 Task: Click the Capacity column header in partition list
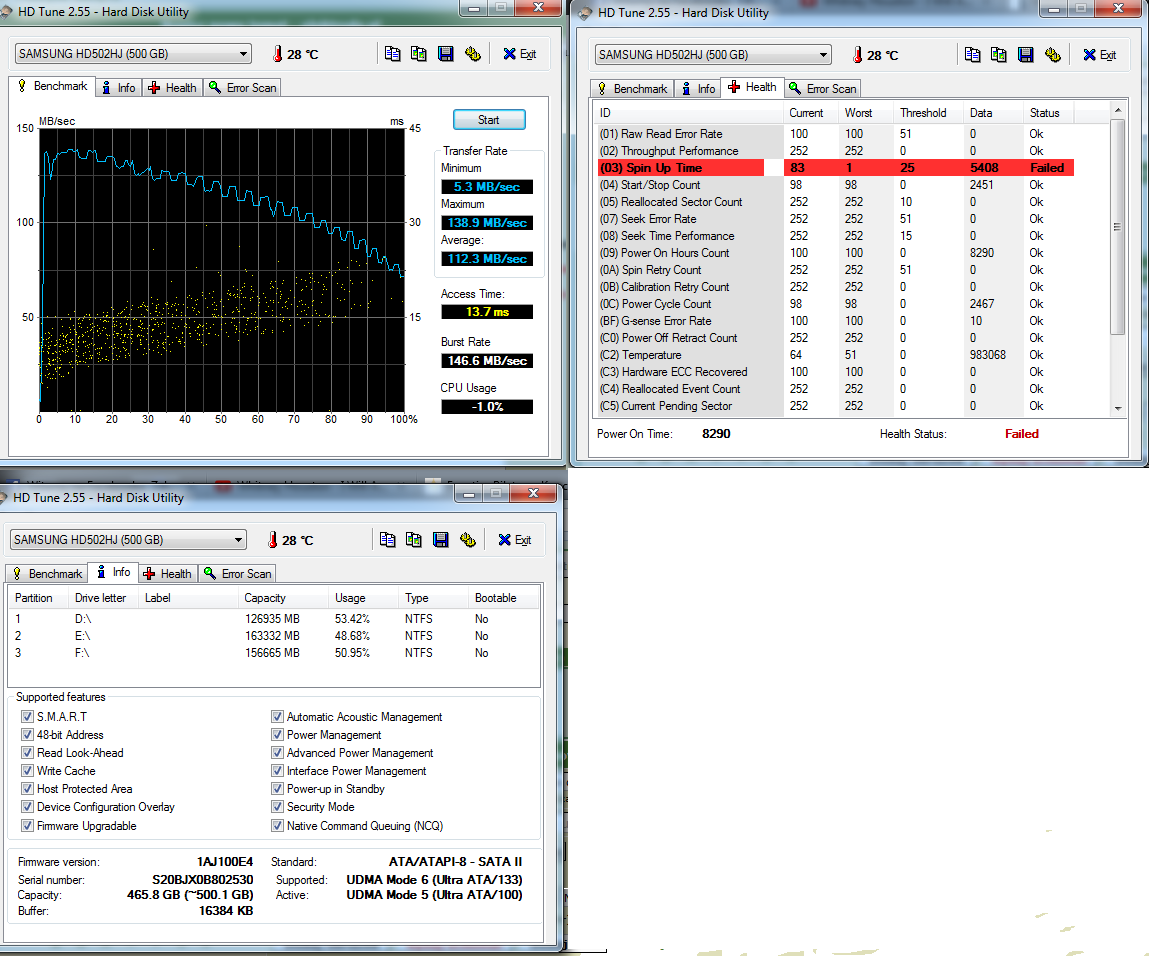284,598
